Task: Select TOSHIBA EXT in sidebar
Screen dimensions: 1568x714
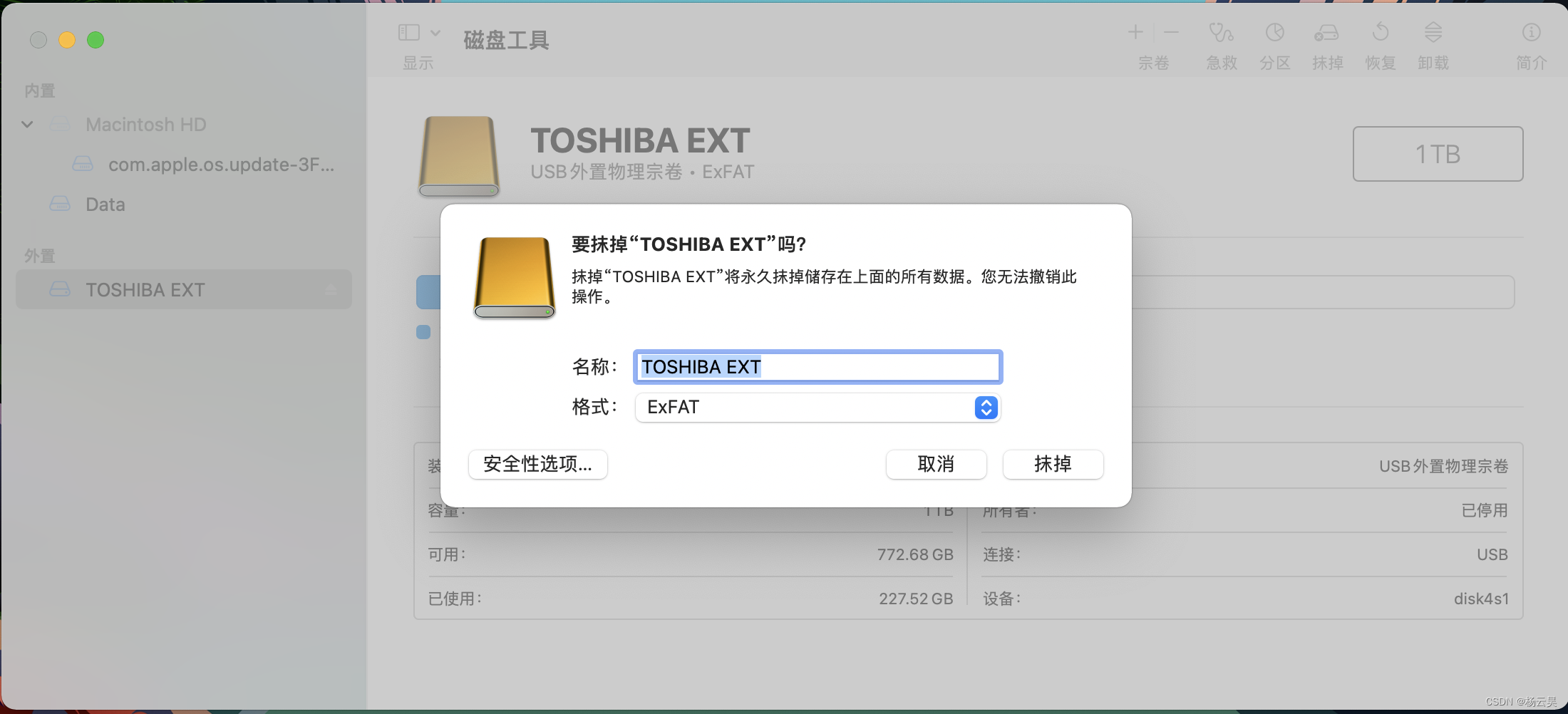Action: click(x=184, y=289)
